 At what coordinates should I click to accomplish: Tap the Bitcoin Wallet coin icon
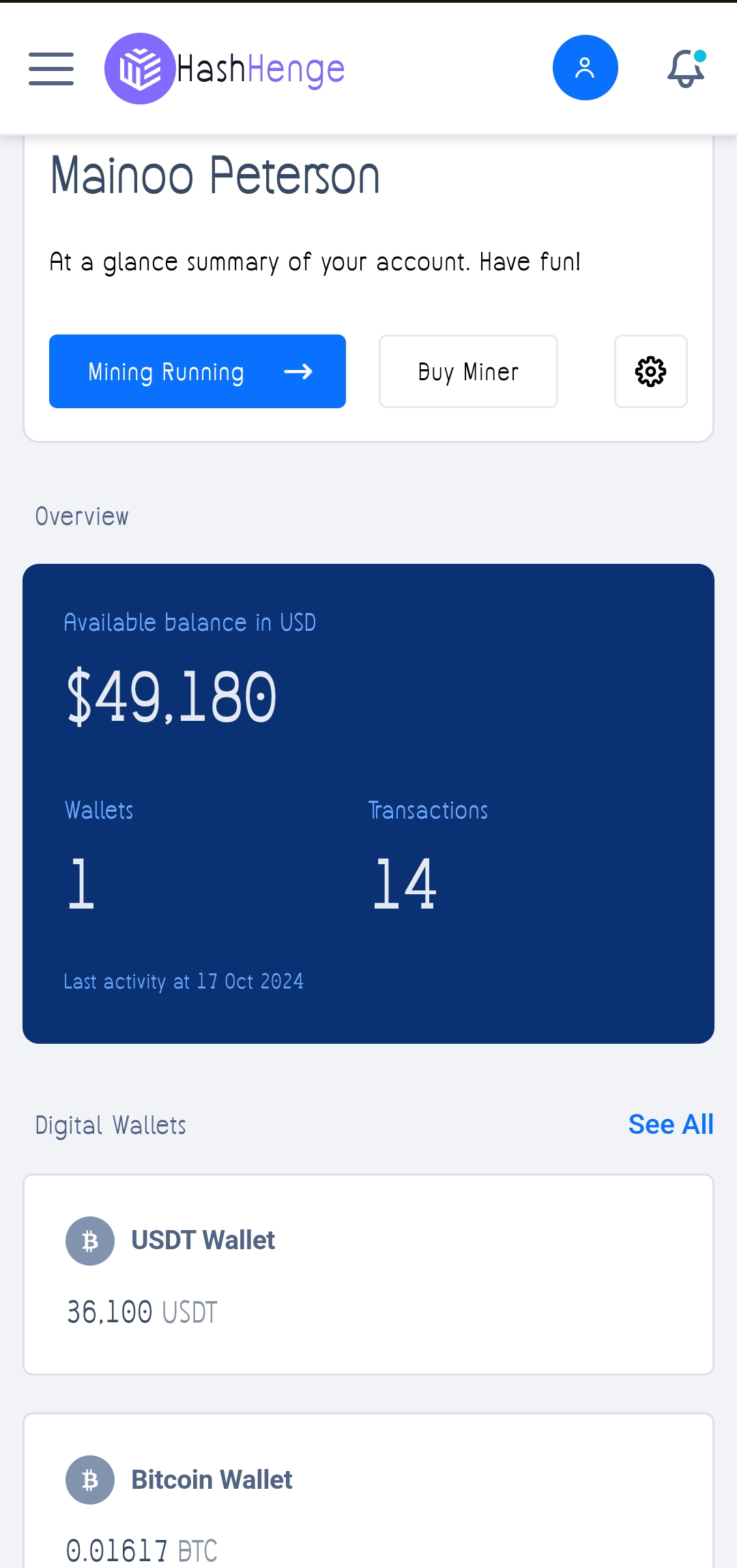tap(90, 1480)
